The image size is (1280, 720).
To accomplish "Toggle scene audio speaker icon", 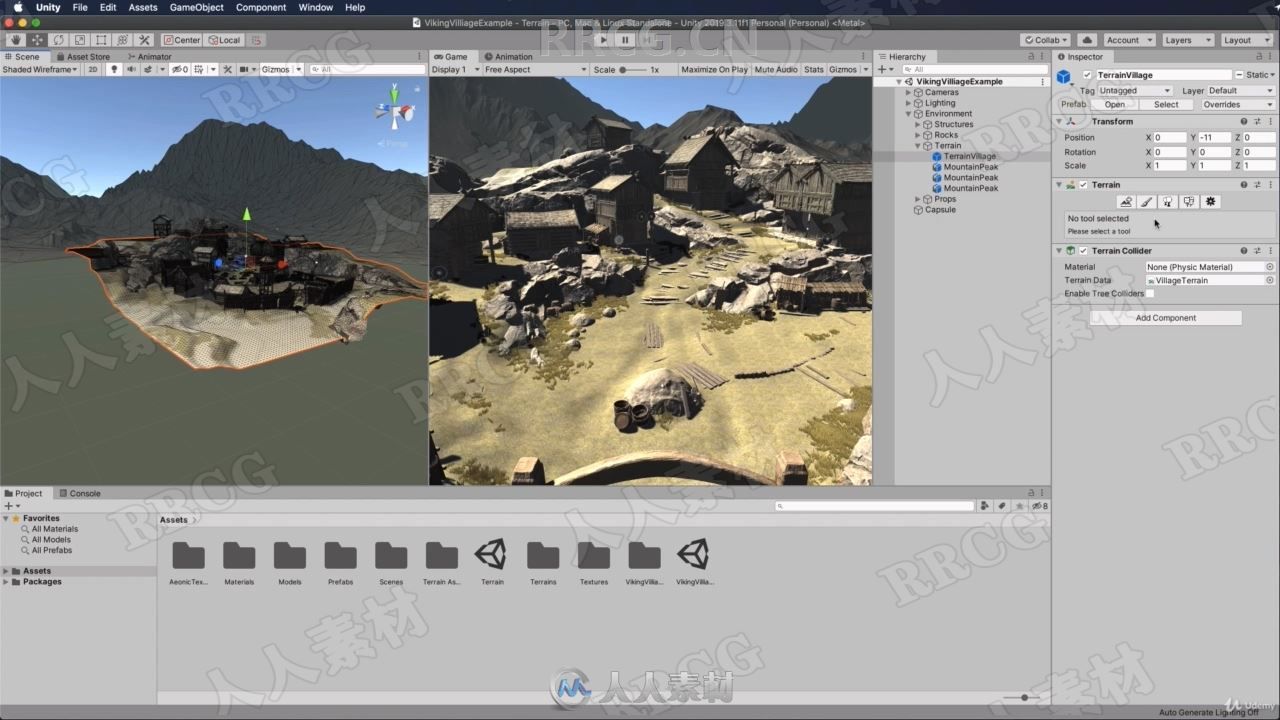I will tap(130, 70).
